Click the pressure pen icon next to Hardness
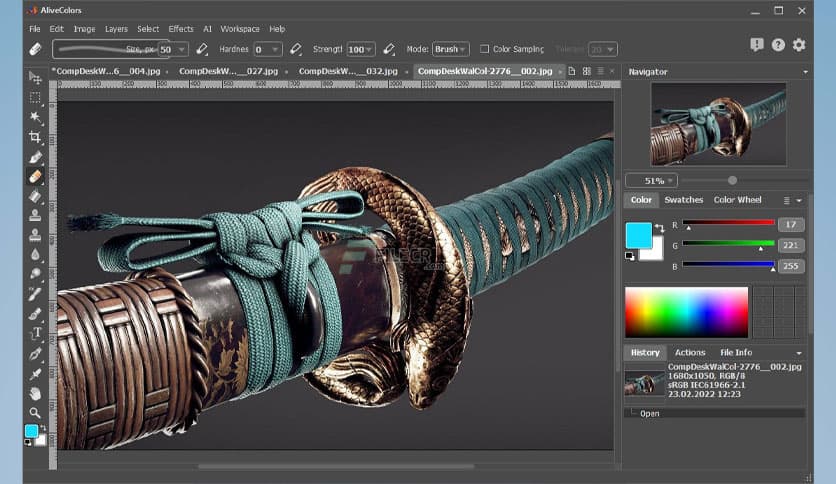Image resolution: width=836 pixels, height=484 pixels. tap(296, 50)
